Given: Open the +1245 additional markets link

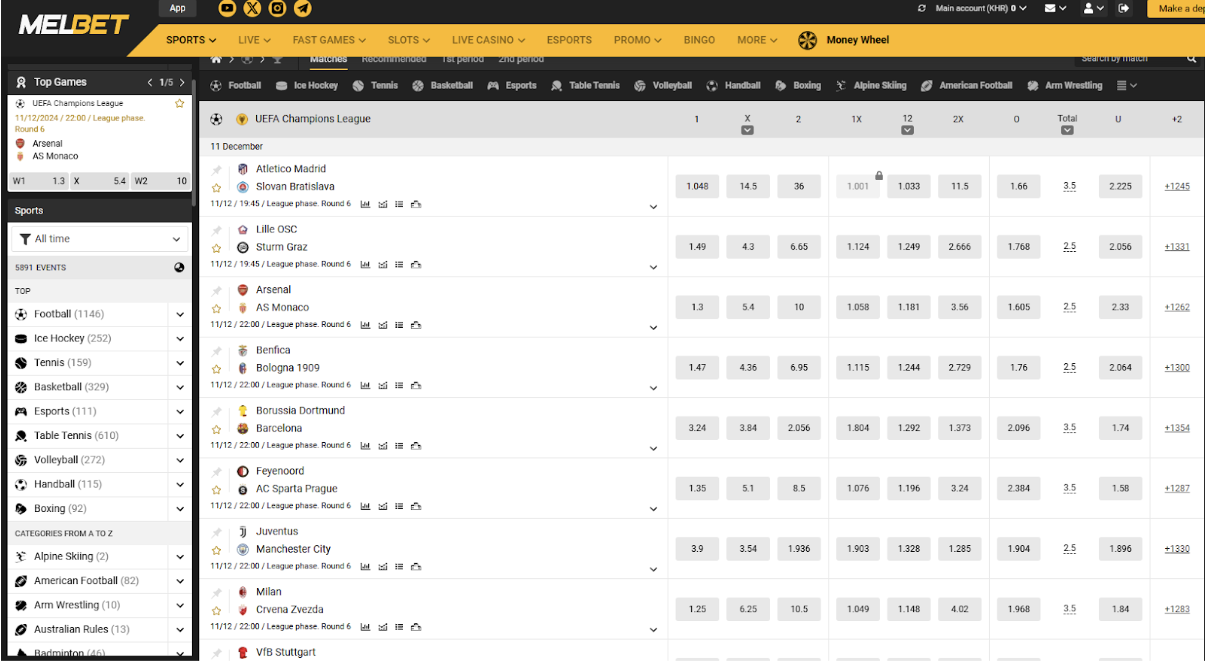Looking at the screenshot, I should pyautogui.click(x=1177, y=186).
